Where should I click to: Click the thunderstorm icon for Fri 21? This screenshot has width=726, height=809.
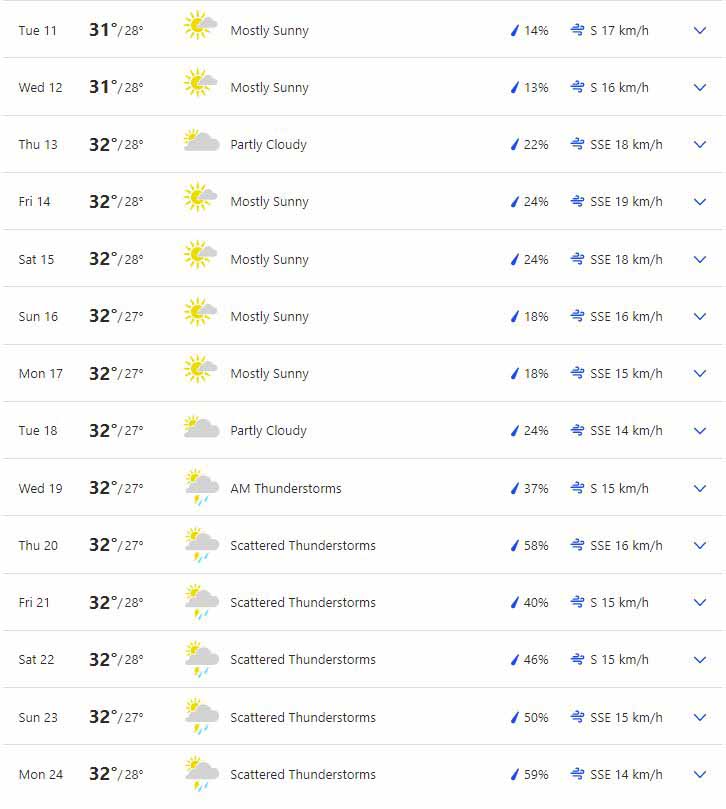pyautogui.click(x=202, y=602)
